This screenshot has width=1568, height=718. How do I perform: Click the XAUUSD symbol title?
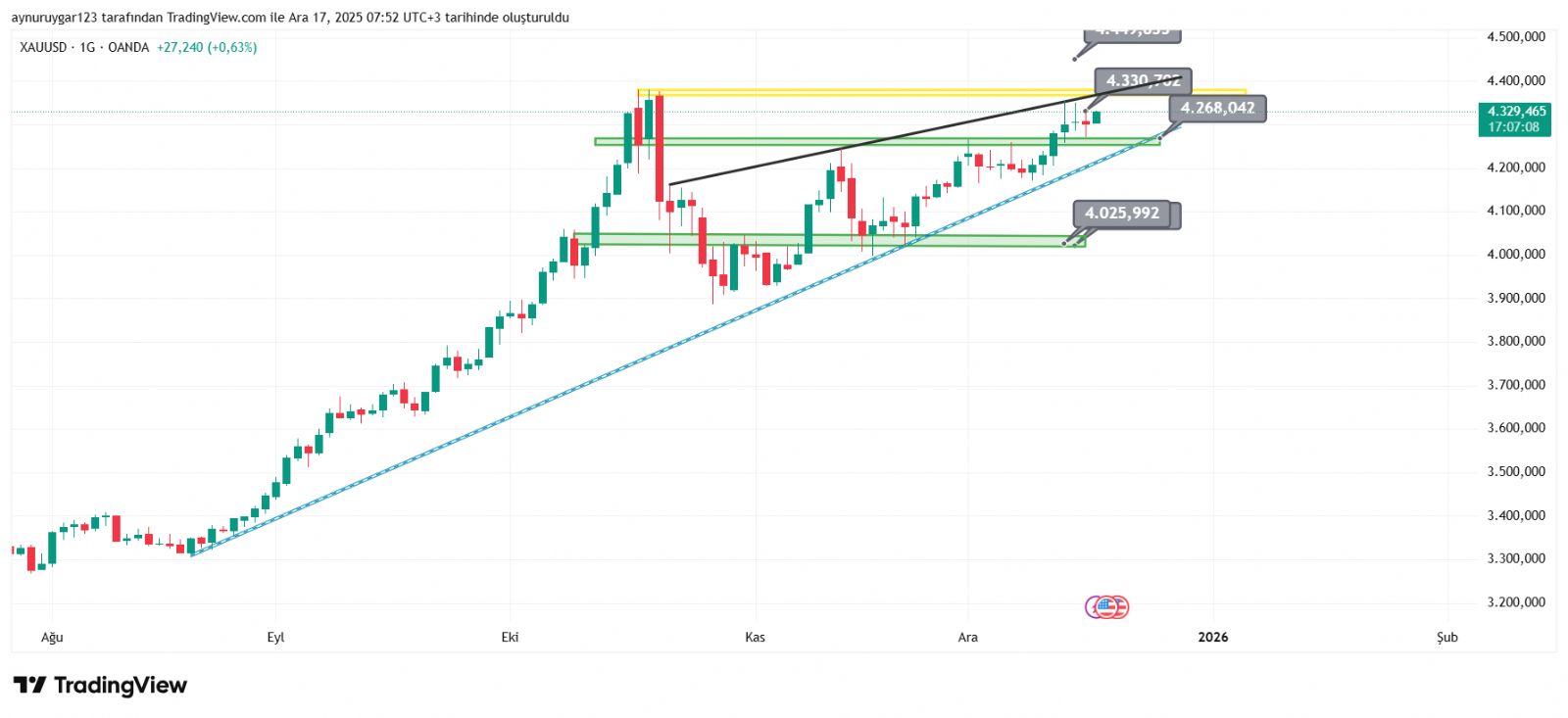tap(43, 47)
